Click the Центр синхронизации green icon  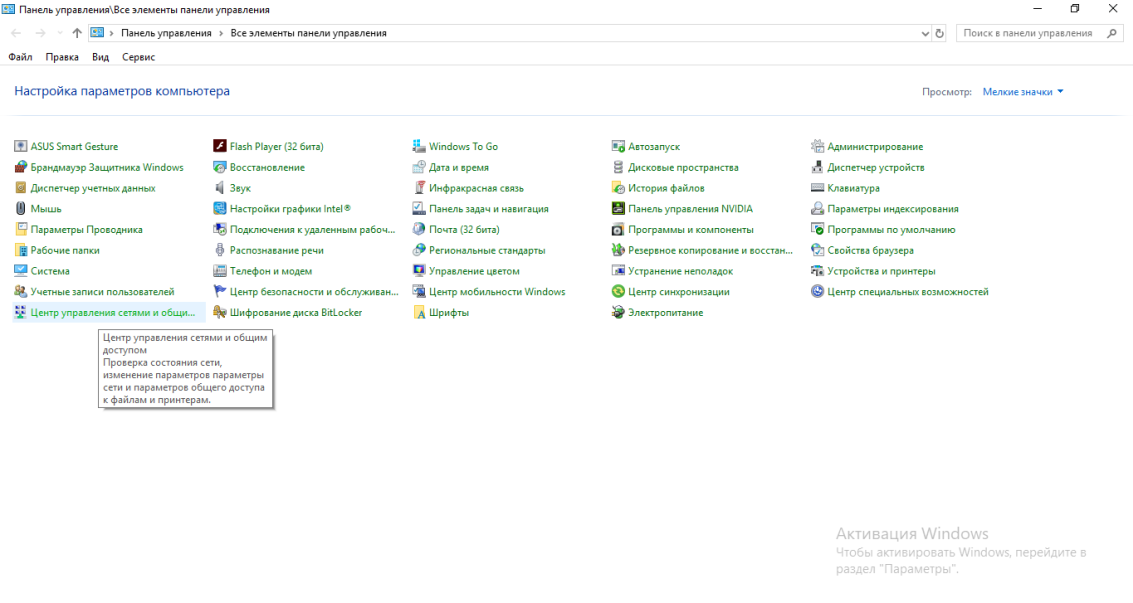[x=618, y=292]
